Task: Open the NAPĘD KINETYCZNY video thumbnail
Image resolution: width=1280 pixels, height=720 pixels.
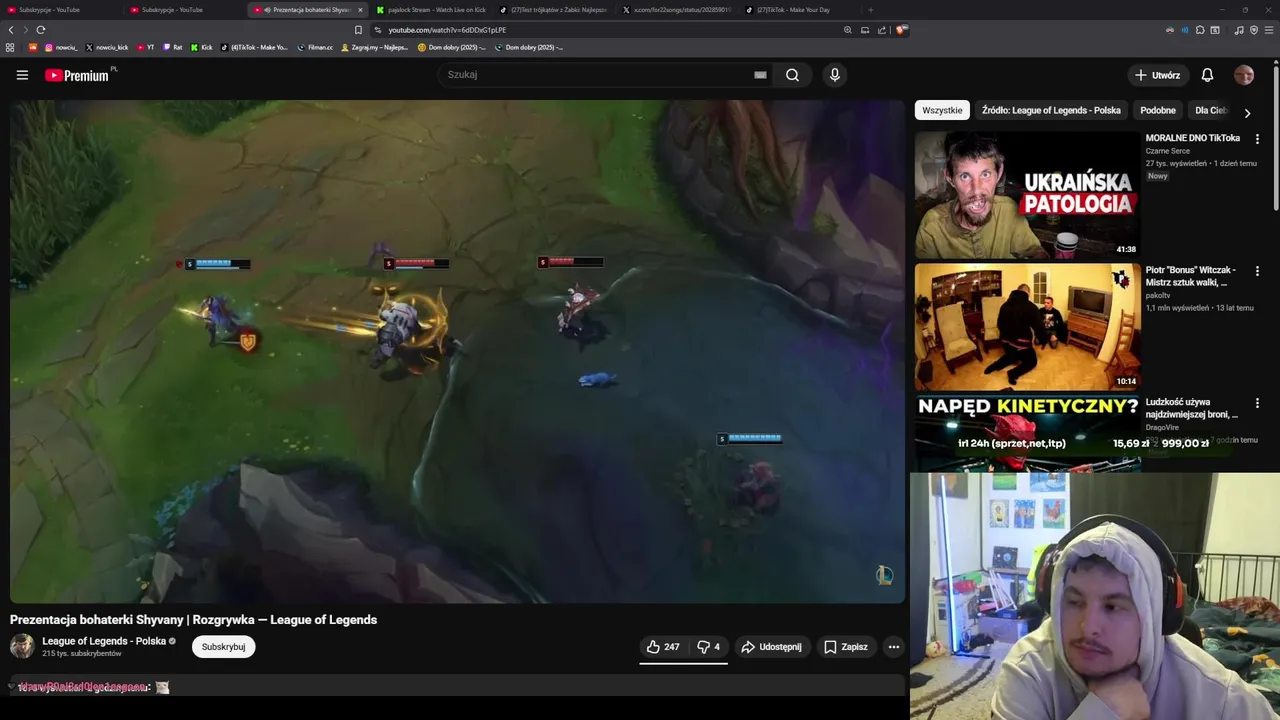Action: pos(1027,433)
